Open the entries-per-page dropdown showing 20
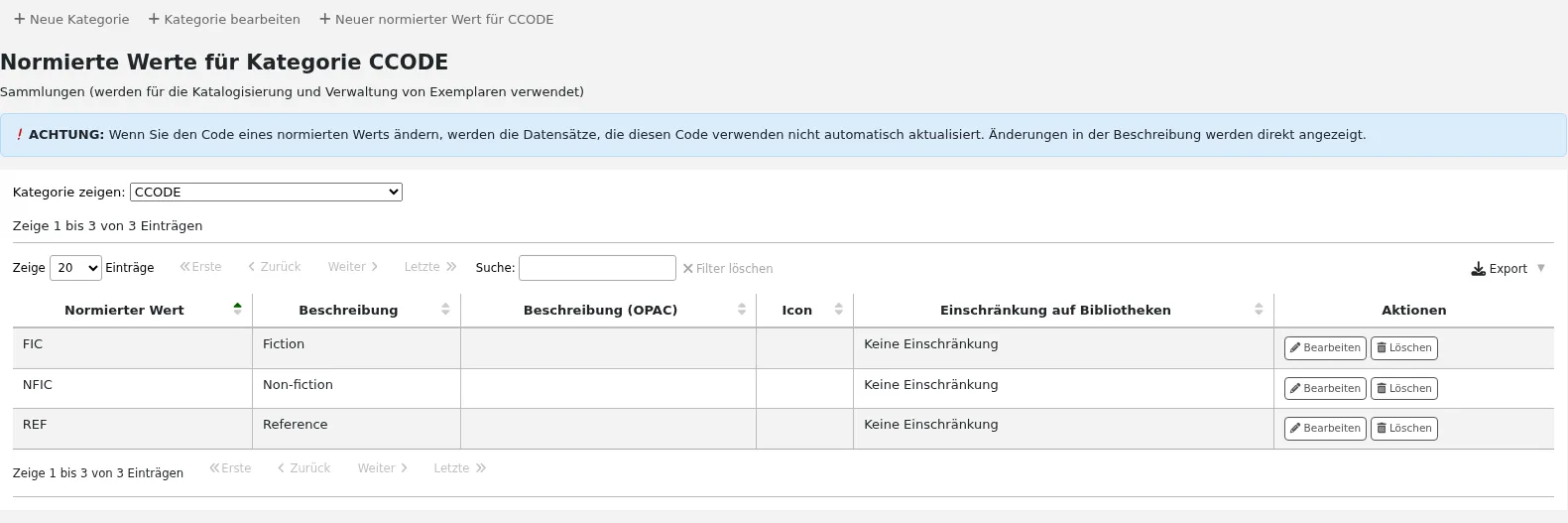This screenshot has height=523, width=1568. [x=75, y=268]
